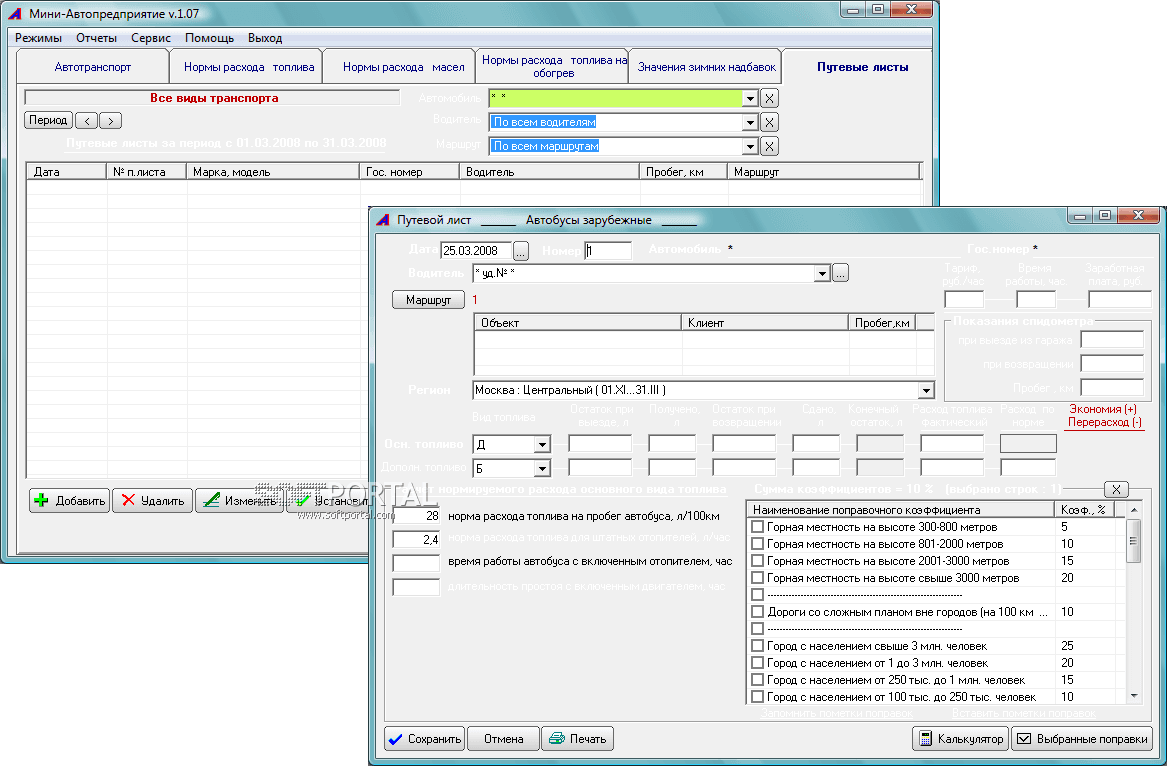
Task: Click Экономия (+) Перерасход (-) label
Action: point(1104,415)
